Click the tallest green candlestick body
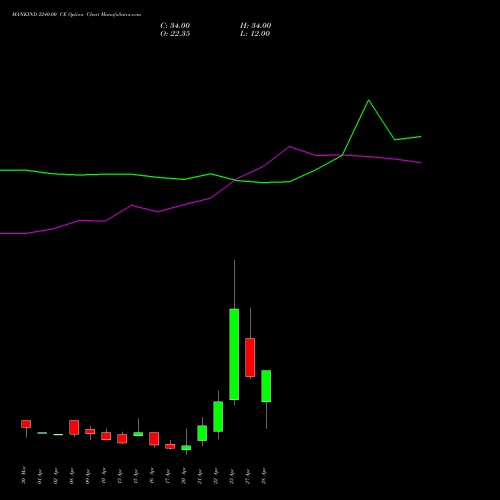500x500 pixels. point(234,354)
